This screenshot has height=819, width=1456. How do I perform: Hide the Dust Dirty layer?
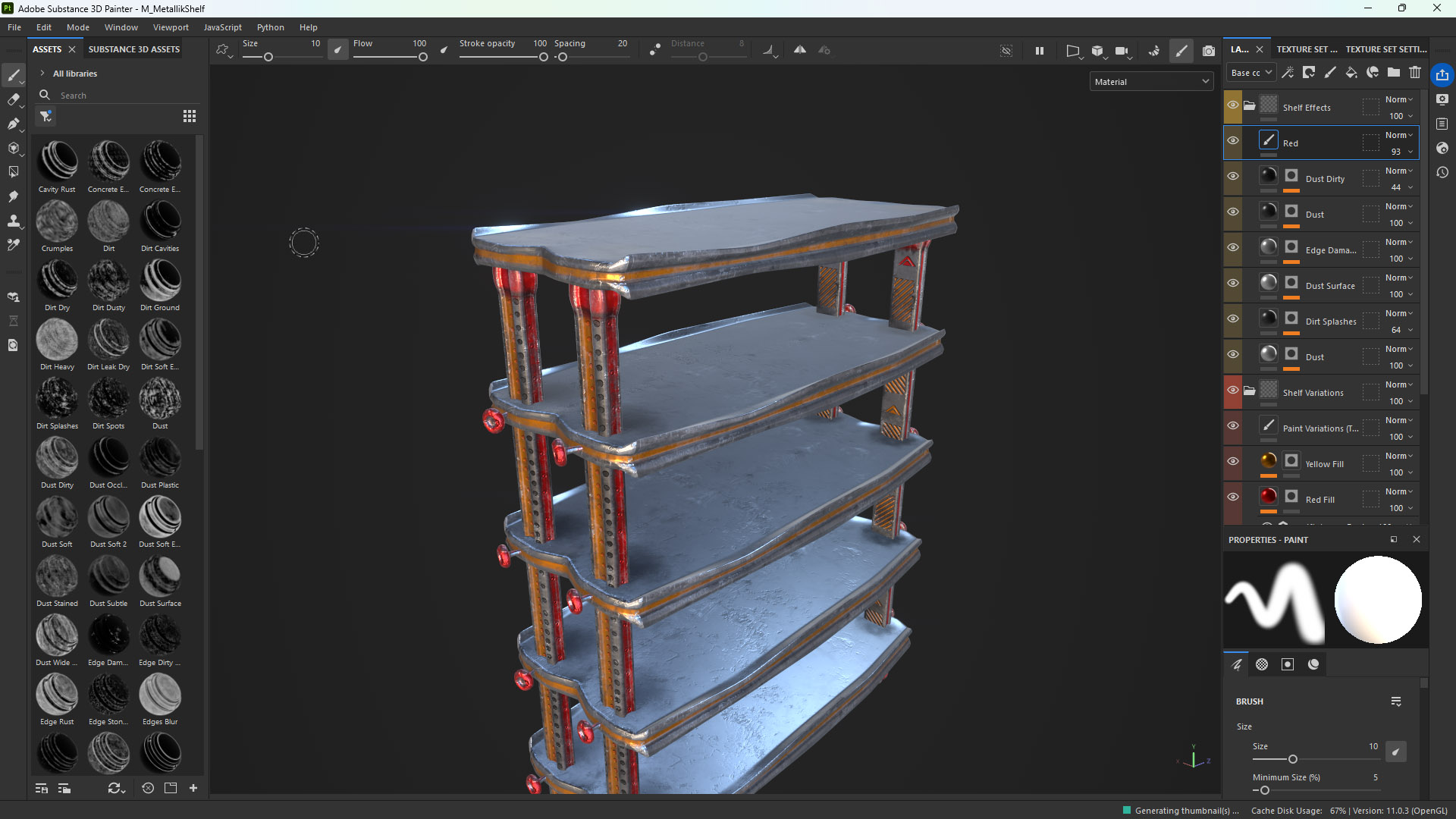(x=1233, y=175)
